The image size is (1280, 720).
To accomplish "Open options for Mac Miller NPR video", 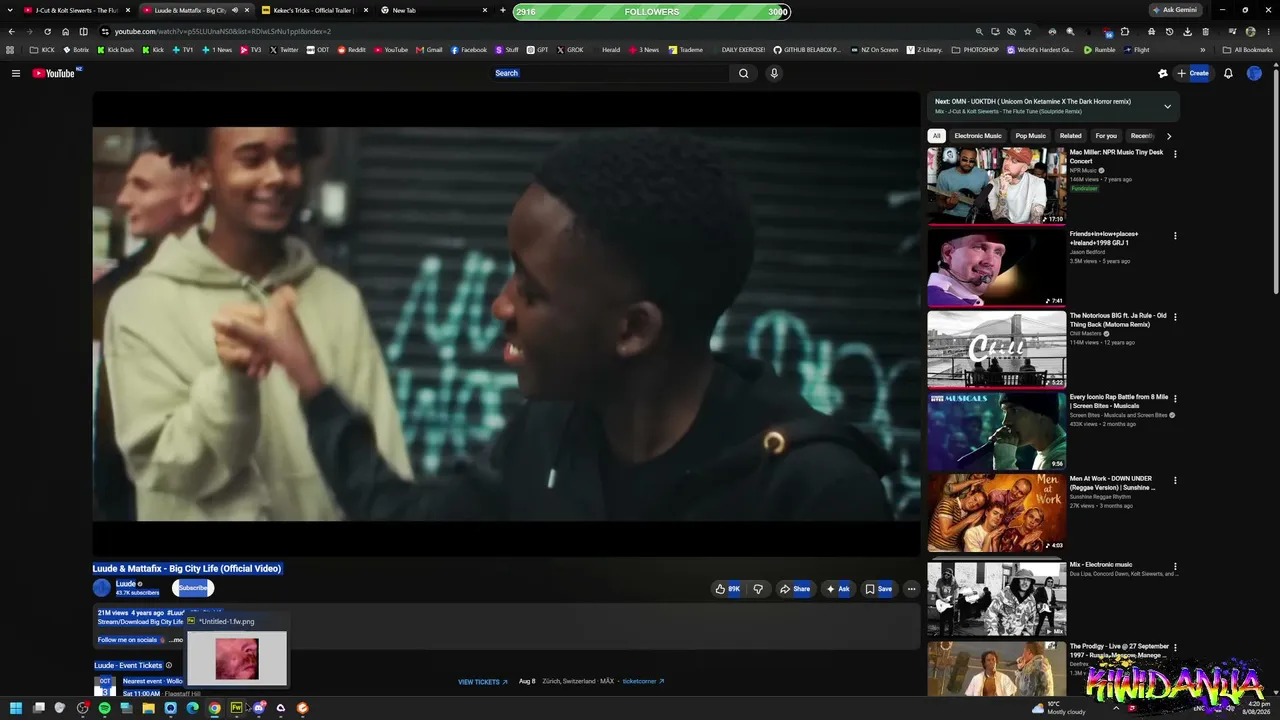I will point(1175,154).
